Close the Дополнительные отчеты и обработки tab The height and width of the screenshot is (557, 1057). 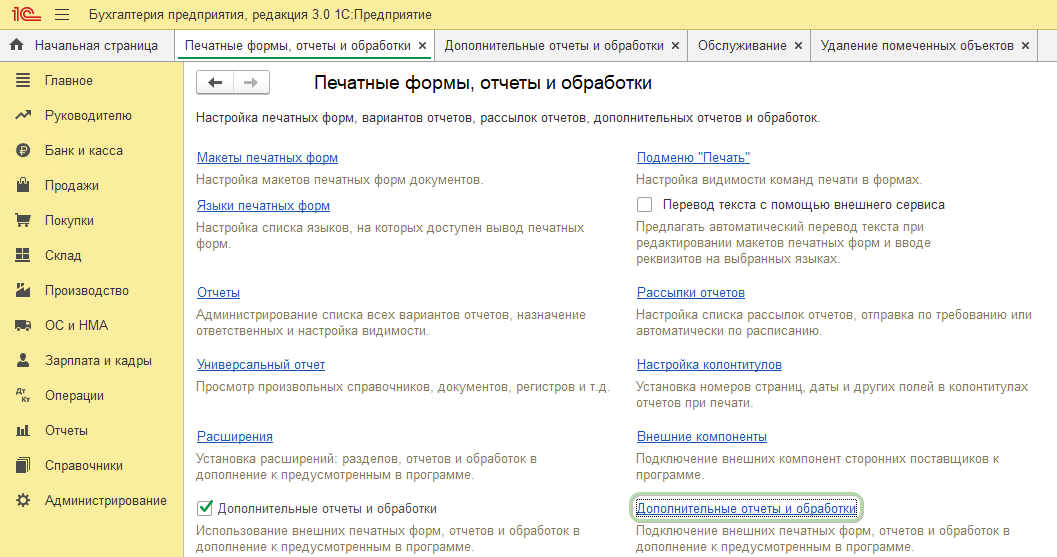point(675,46)
